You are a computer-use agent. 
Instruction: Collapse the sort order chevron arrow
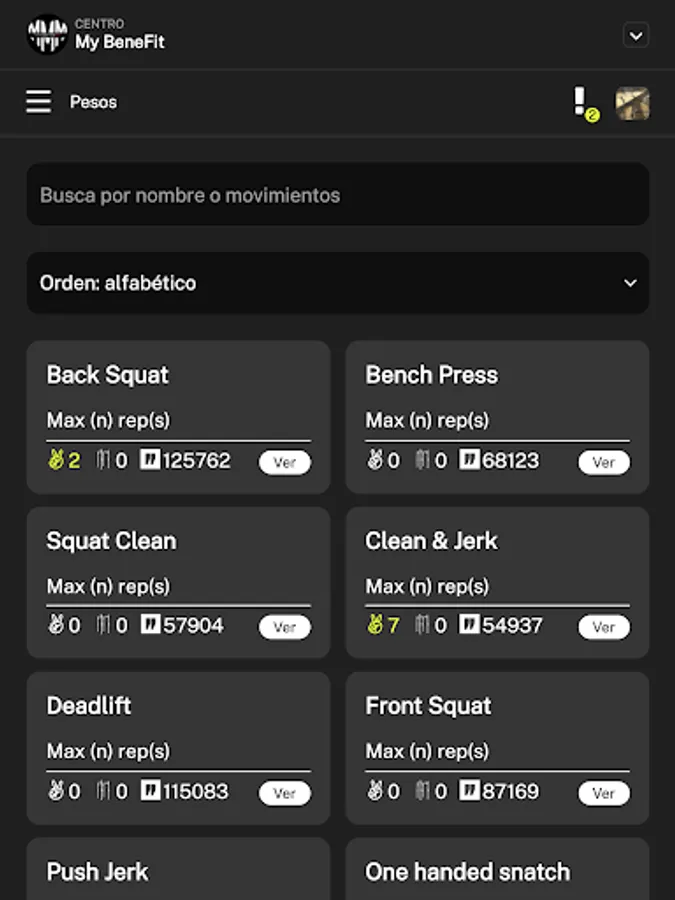630,283
